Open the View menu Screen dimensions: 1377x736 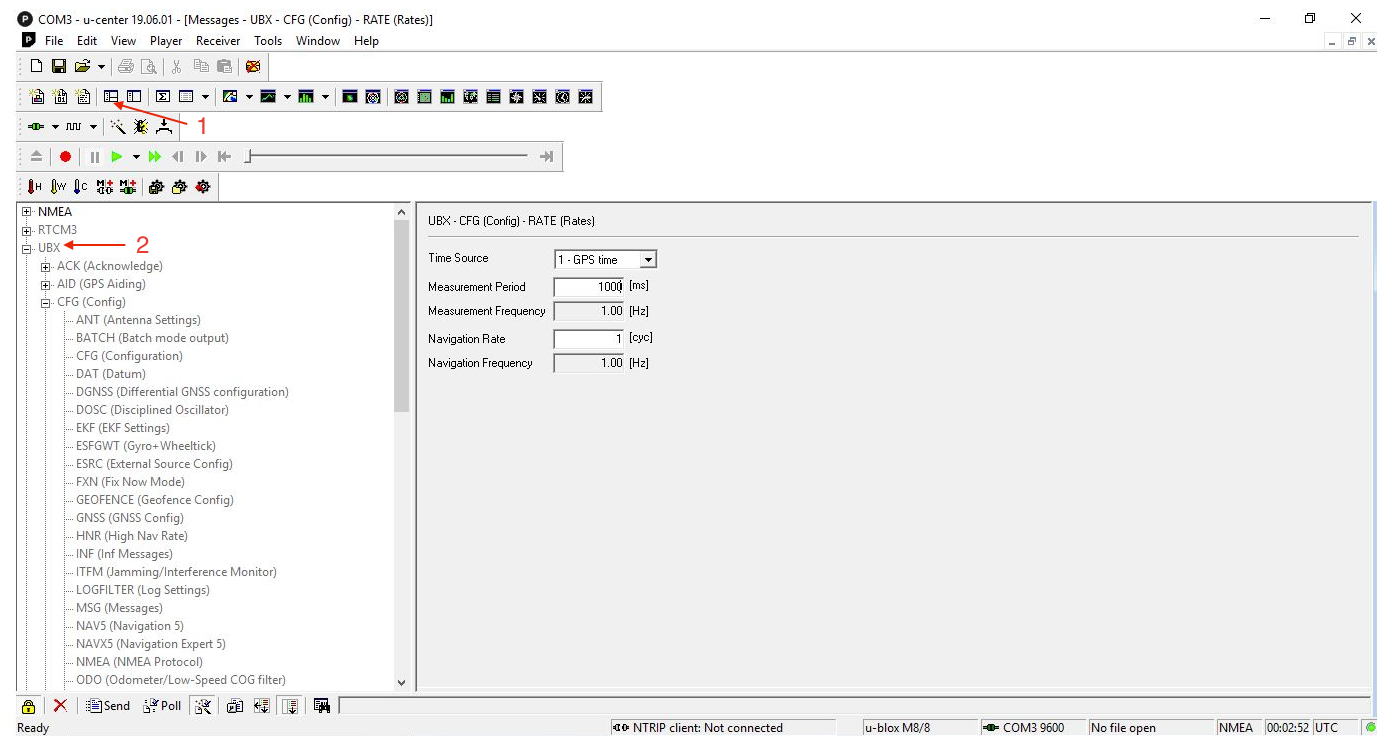tap(123, 41)
